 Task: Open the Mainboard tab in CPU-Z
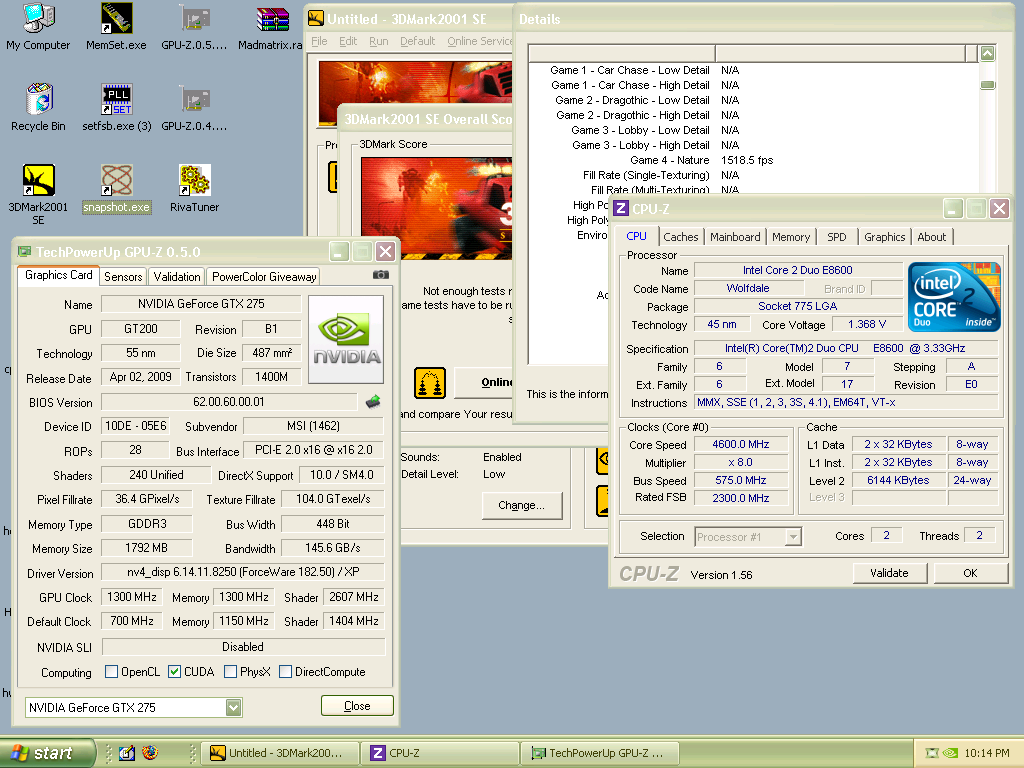coord(735,237)
